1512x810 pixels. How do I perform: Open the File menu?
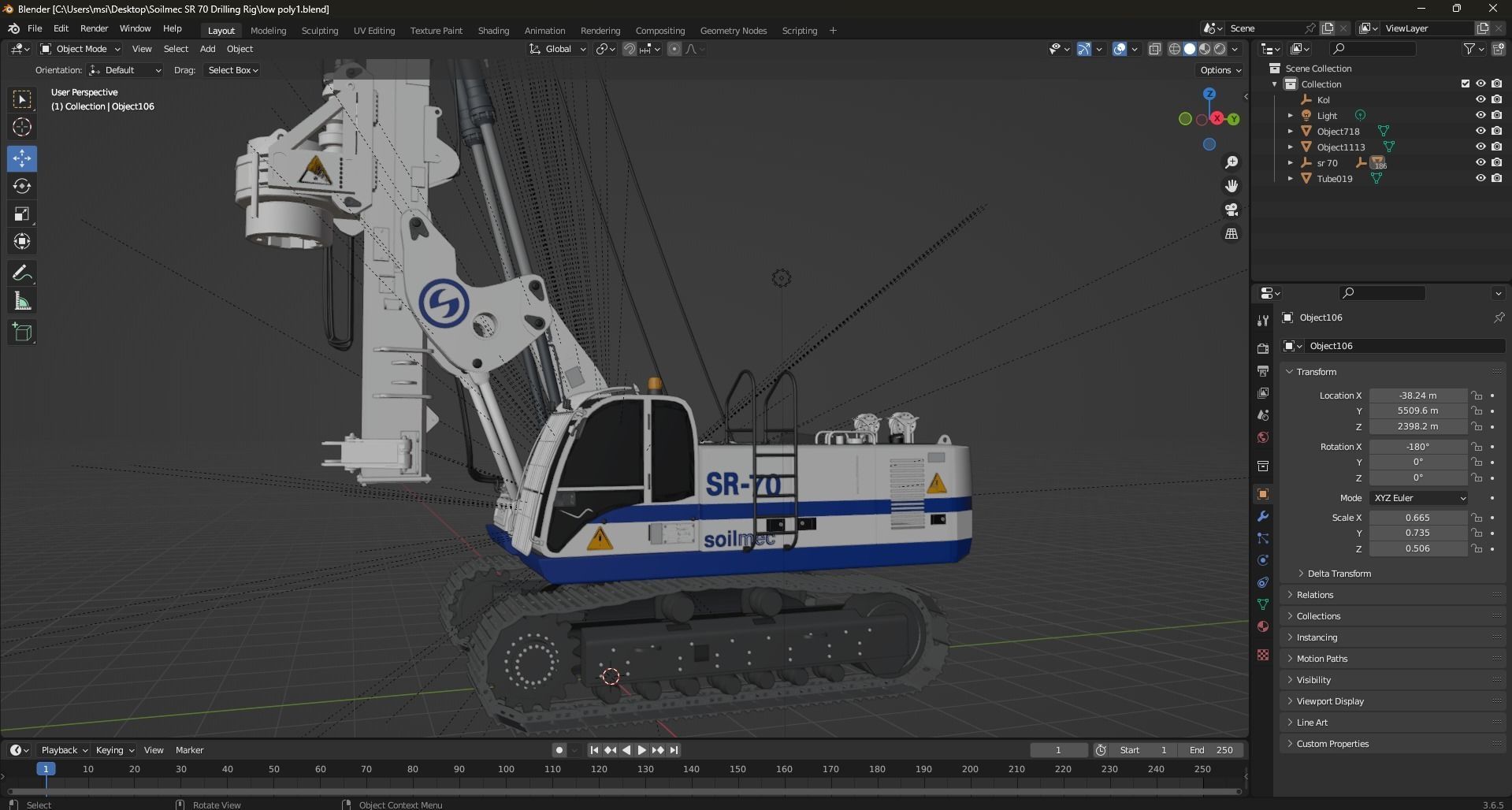35,28
